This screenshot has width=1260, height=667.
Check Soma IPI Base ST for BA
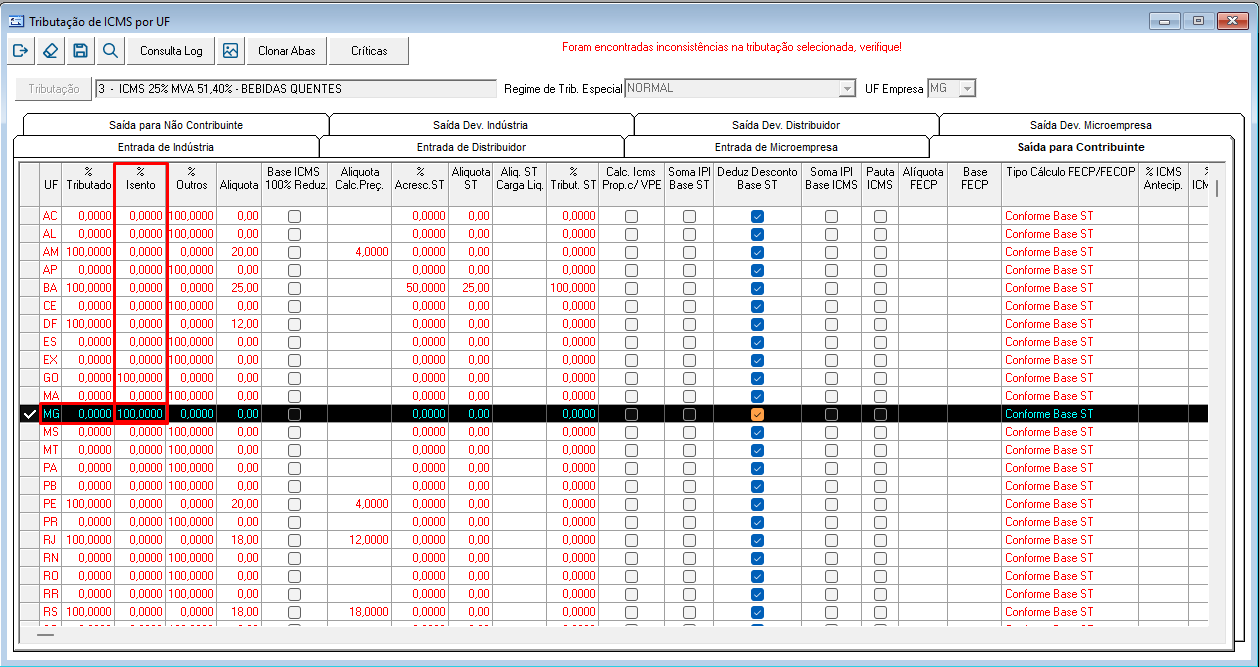(x=689, y=288)
